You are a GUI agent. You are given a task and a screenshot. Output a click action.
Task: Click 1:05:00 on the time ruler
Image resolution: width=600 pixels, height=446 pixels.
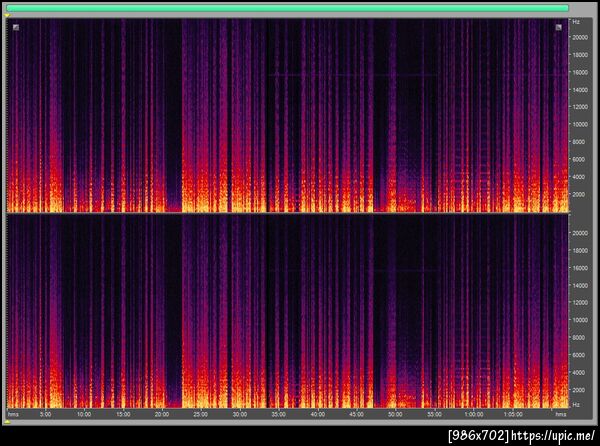[x=513, y=414]
